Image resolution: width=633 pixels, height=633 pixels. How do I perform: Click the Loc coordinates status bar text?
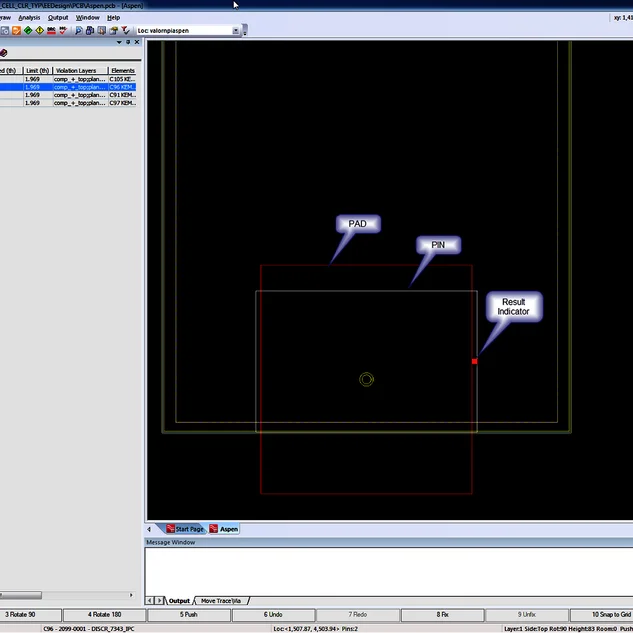coord(316,629)
